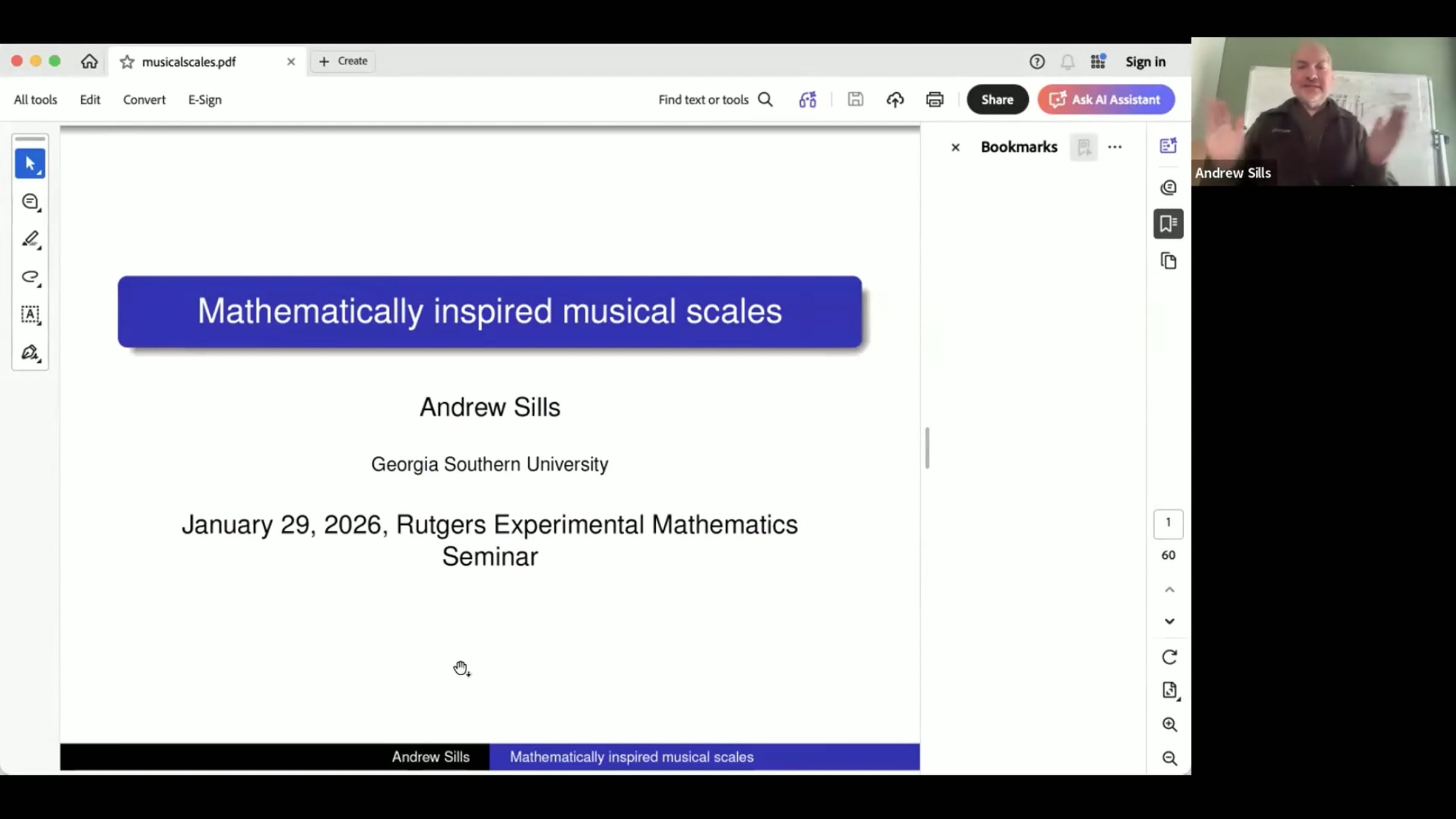Open the Convert menu
The image size is (1456, 819).
(144, 99)
